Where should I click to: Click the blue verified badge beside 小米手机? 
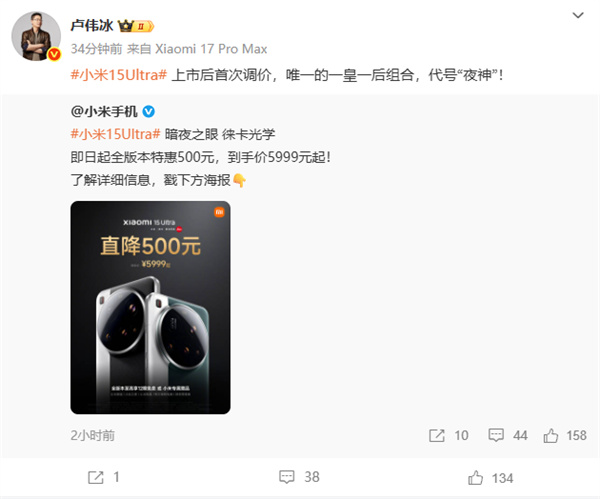click(148, 111)
